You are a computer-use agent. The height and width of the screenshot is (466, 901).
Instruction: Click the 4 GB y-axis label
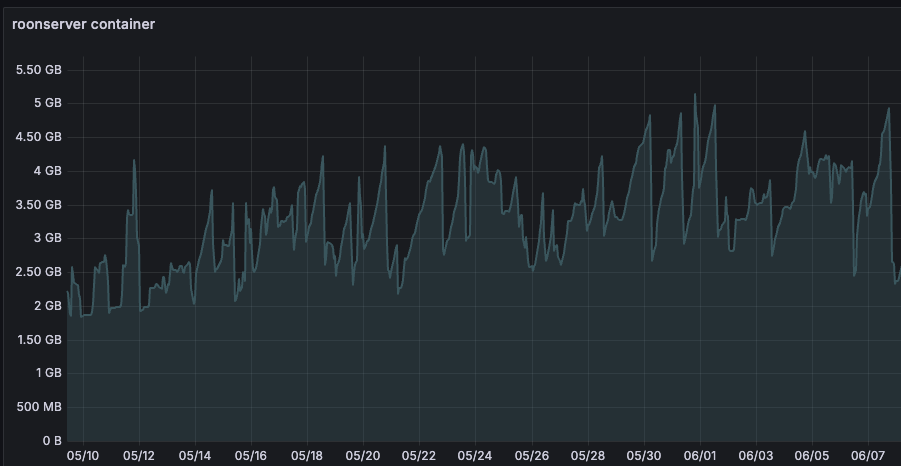tap(48, 171)
